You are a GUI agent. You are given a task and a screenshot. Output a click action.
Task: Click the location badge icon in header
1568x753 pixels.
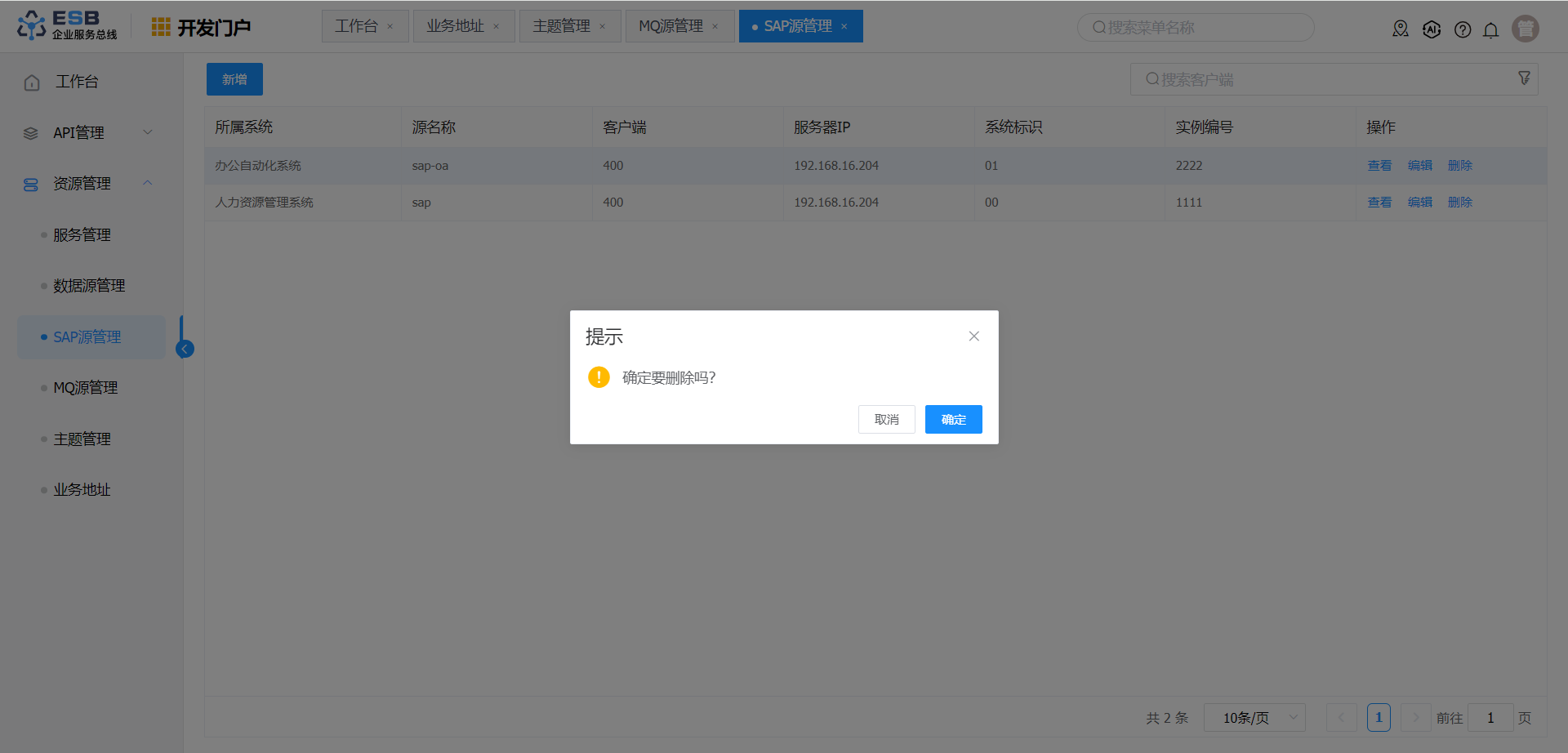tap(1401, 29)
